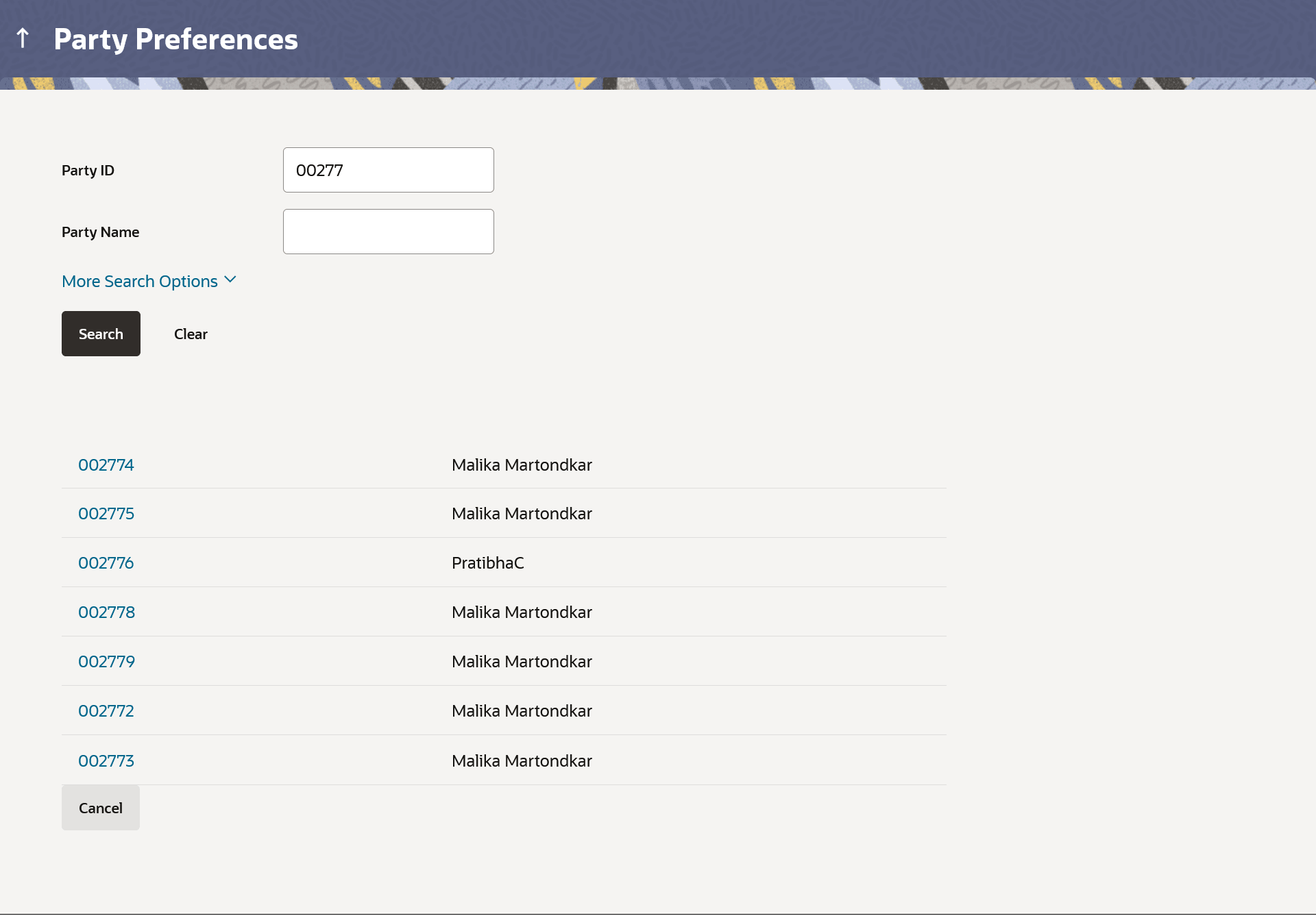Viewport: 1316px width, 916px height.
Task: Select the PratibhaC party name row
Action: pos(487,563)
